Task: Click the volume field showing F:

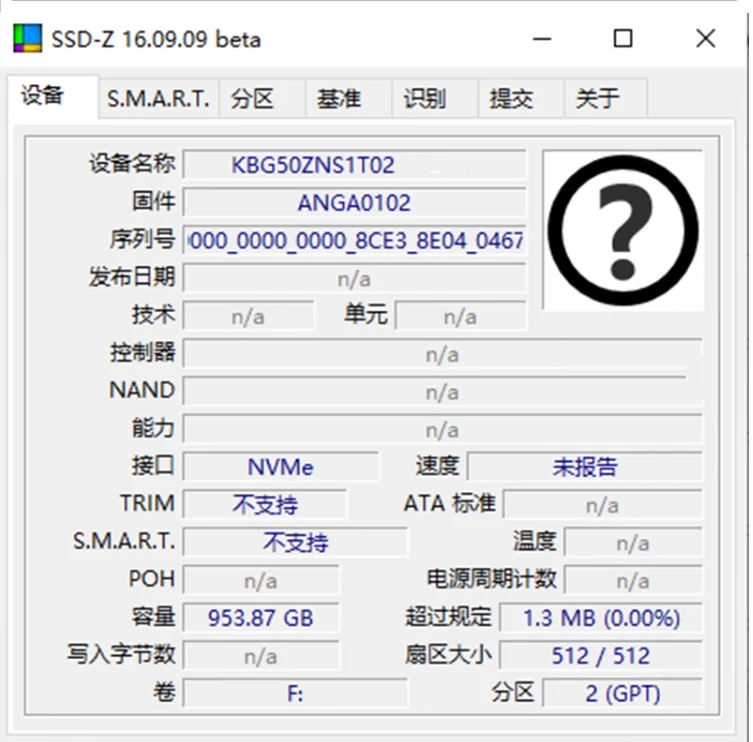Action: click(x=295, y=693)
